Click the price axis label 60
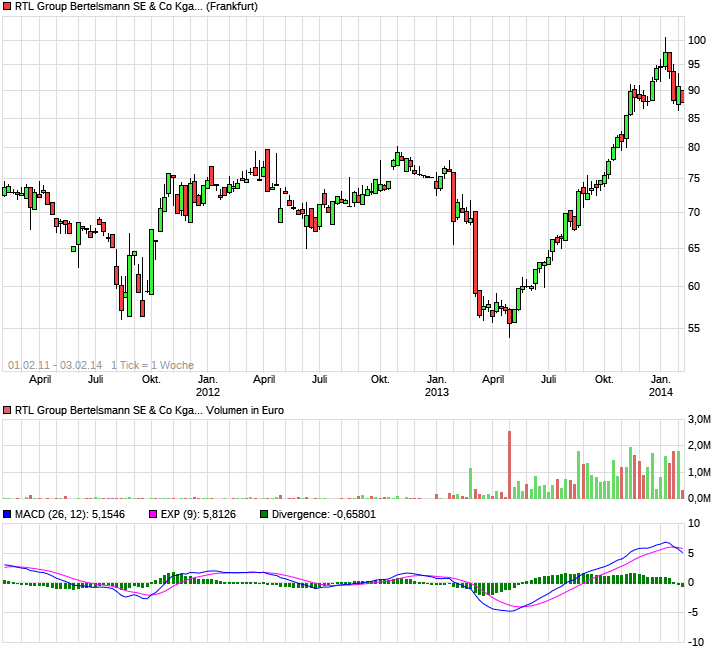 tap(694, 286)
